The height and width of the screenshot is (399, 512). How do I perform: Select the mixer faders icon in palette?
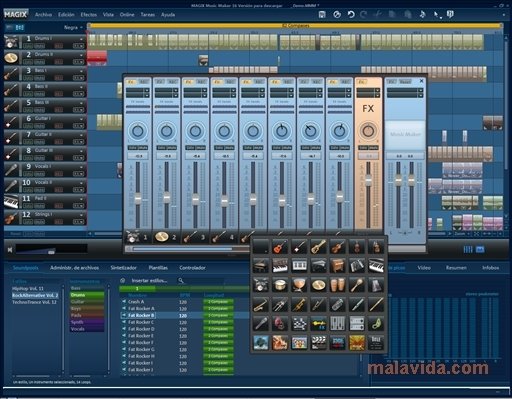click(338, 324)
